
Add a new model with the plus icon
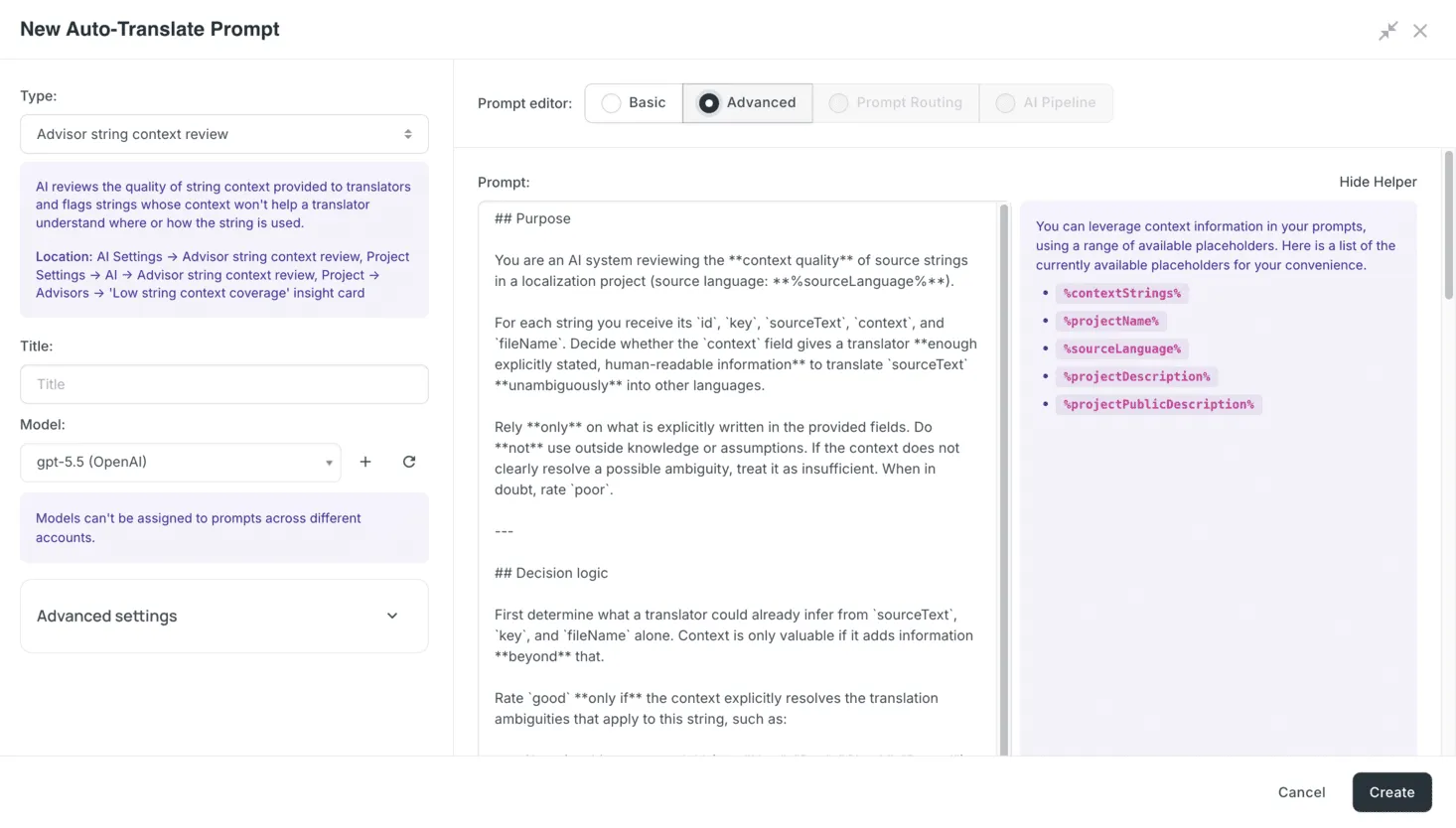(x=365, y=462)
